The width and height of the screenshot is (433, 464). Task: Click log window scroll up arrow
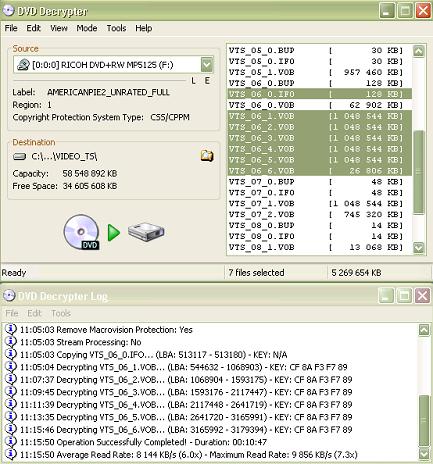pos(424,330)
